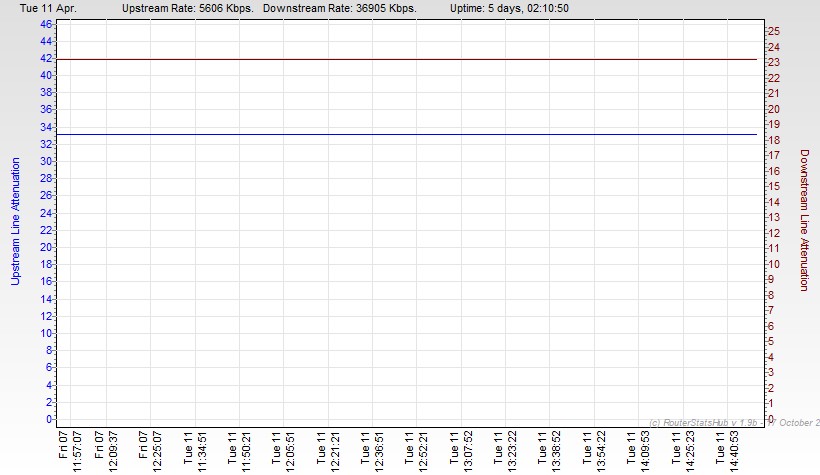Click the Upstream Line Attenuation axis title
This screenshot has width=820, height=475.
(16, 220)
